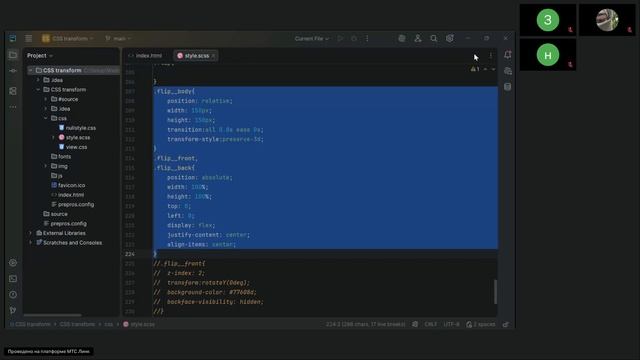Switch to the index.html tab

point(145,56)
